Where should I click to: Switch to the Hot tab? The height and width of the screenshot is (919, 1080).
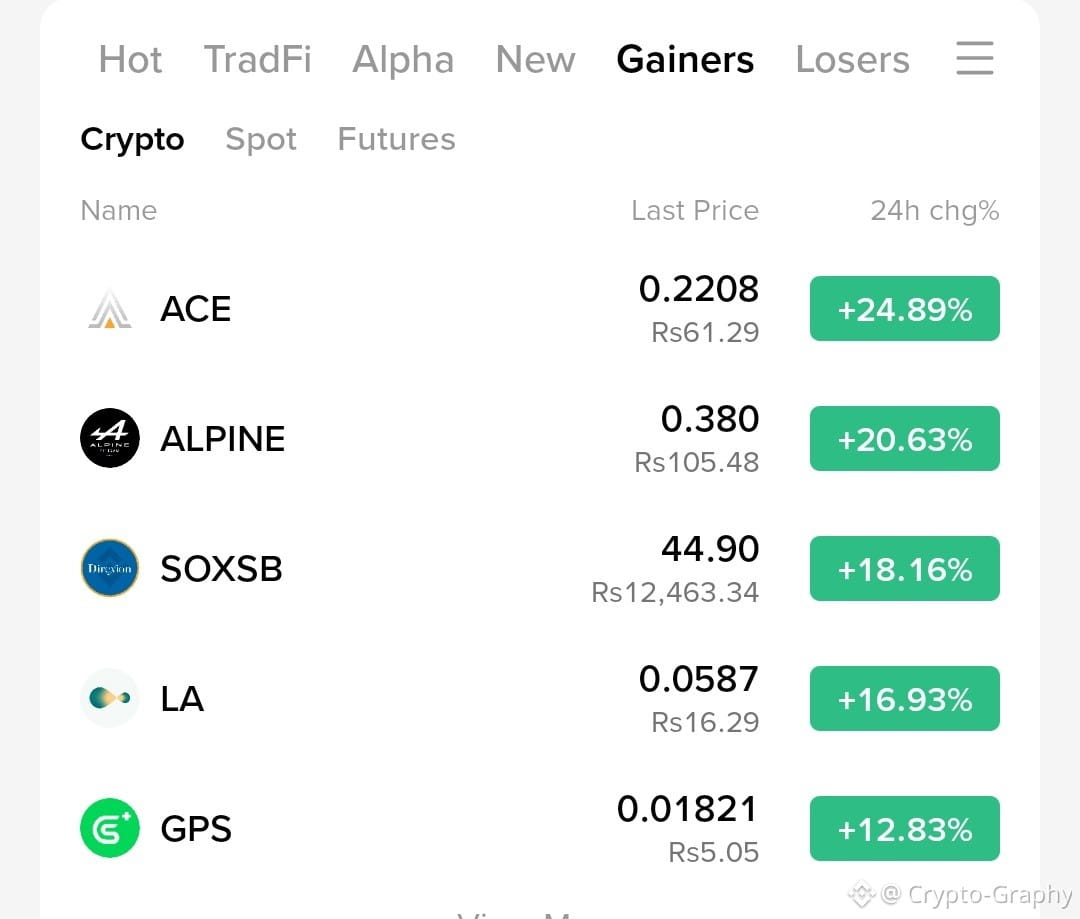(x=130, y=59)
